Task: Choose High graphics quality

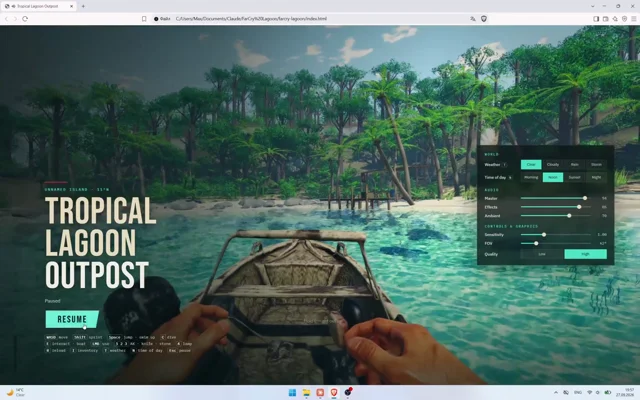Action: (x=585, y=254)
